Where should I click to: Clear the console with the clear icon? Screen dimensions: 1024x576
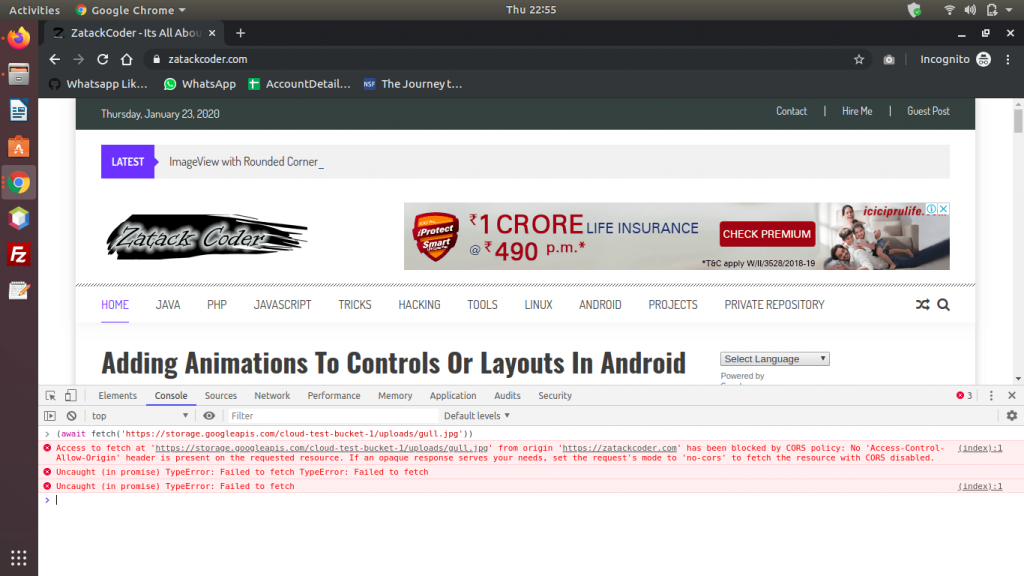tap(71, 416)
